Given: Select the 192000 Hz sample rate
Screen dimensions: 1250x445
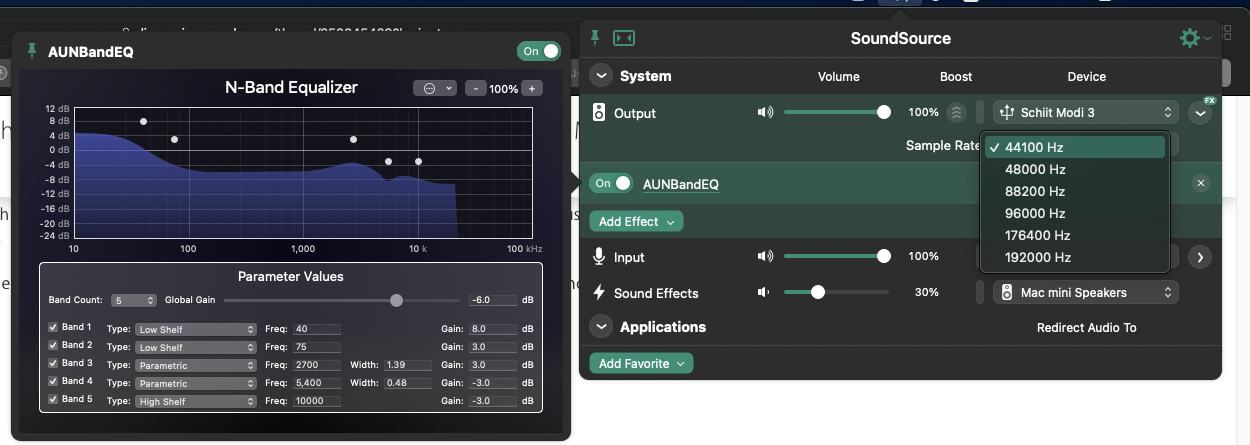Looking at the screenshot, I should click(1075, 257).
